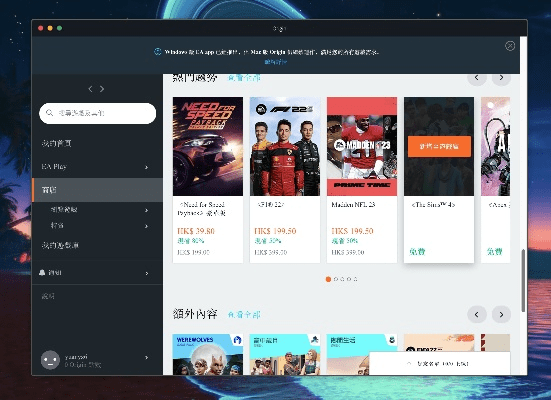Viewport: 551px width, 400px height.
Task: Expand the Deals submenu under Store
Action: click(x=147, y=226)
